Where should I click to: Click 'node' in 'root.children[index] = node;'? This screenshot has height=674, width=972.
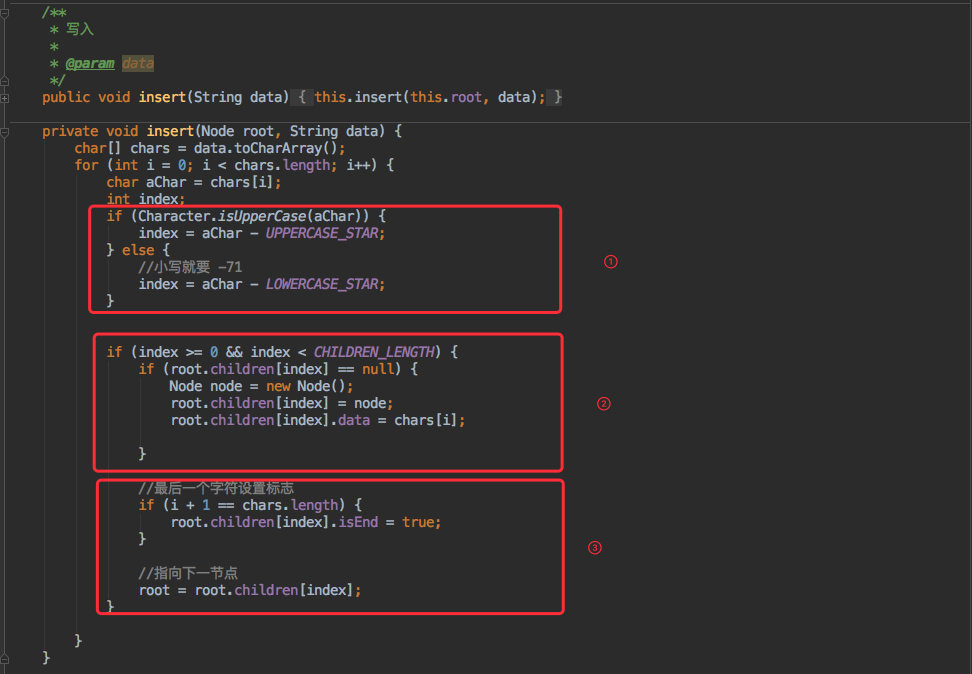click(x=370, y=403)
